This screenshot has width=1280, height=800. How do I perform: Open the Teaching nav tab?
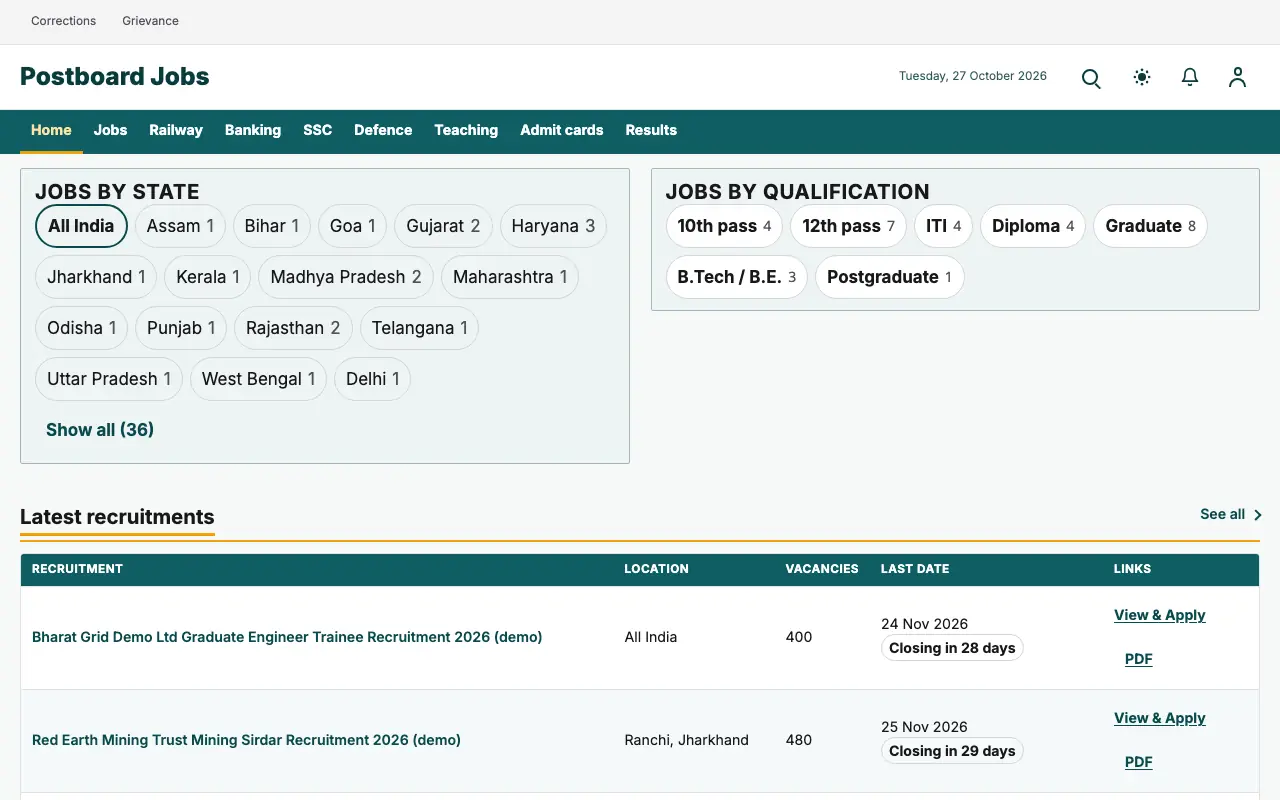[x=466, y=130]
